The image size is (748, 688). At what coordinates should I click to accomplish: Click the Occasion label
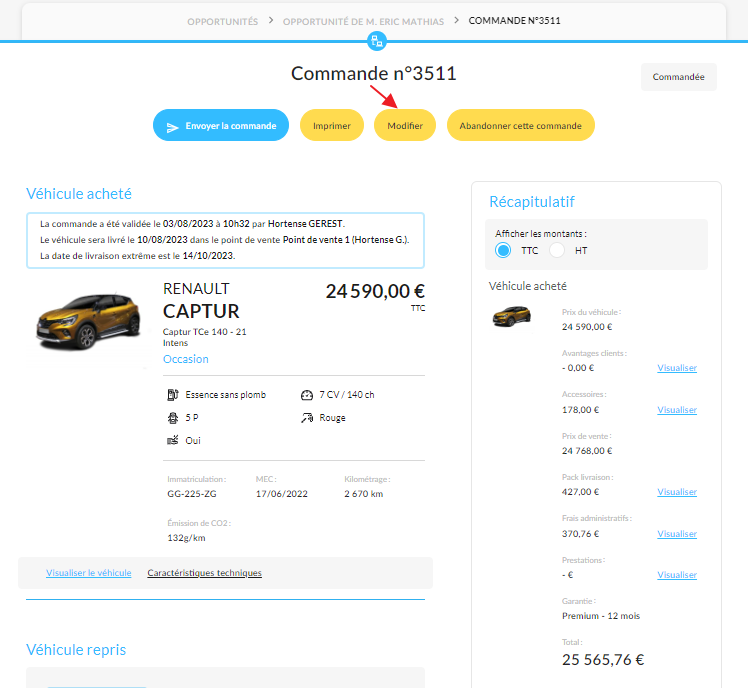186,359
